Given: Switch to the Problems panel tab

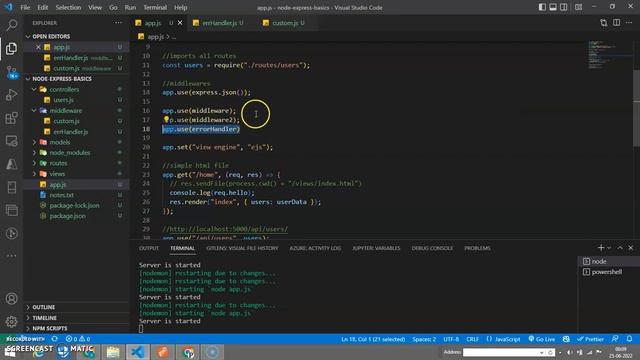Looking at the screenshot, I should point(477,248).
